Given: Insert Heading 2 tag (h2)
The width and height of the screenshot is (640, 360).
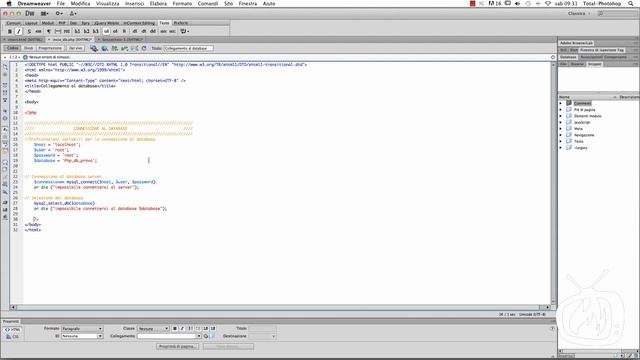Looking at the screenshot, I should (86, 31).
